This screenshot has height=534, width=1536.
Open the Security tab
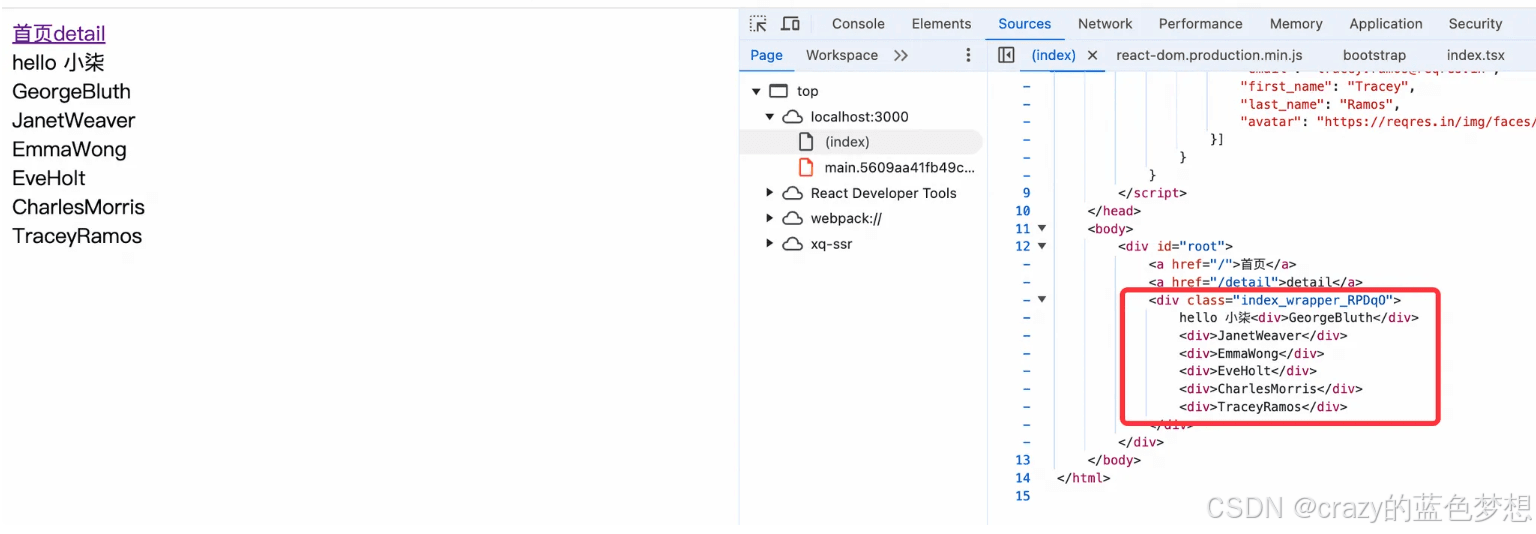pyautogui.click(x=1475, y=24)
